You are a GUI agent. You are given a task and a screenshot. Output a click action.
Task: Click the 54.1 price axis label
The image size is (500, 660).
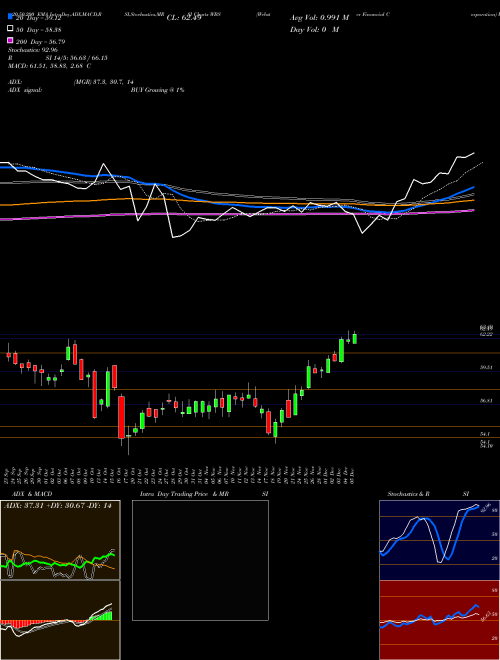click(485, 434)
